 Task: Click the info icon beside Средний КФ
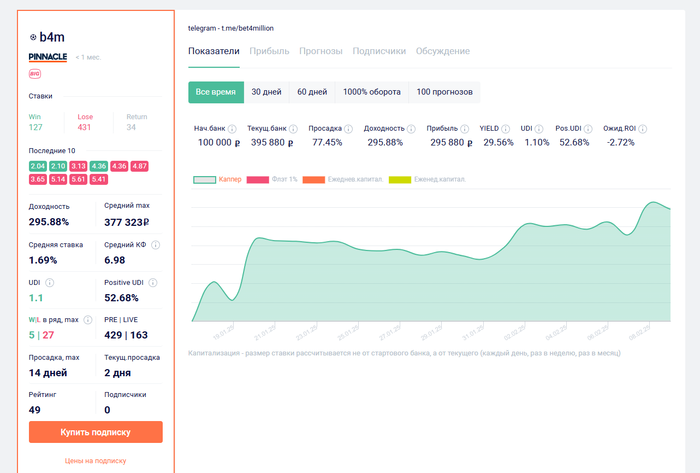click(x=155, y=244)
